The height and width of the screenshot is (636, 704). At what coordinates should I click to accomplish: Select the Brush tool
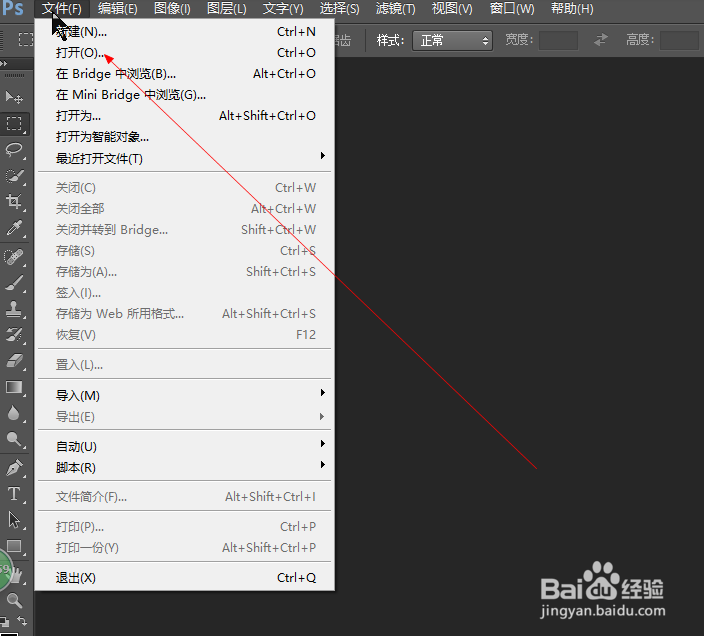[x=14, y=283]
